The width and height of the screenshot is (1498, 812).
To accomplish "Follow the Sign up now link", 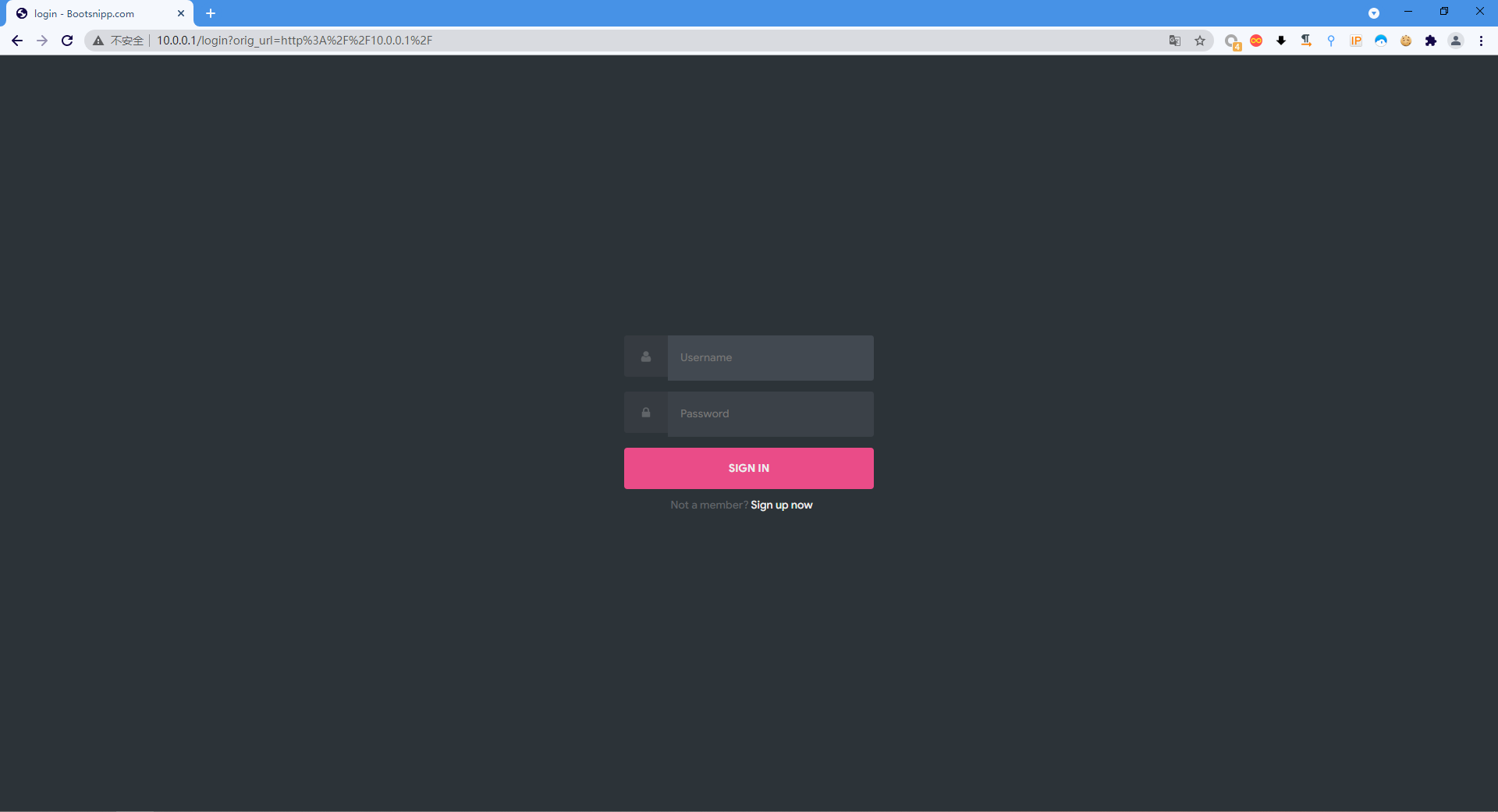I will (781, 505).
